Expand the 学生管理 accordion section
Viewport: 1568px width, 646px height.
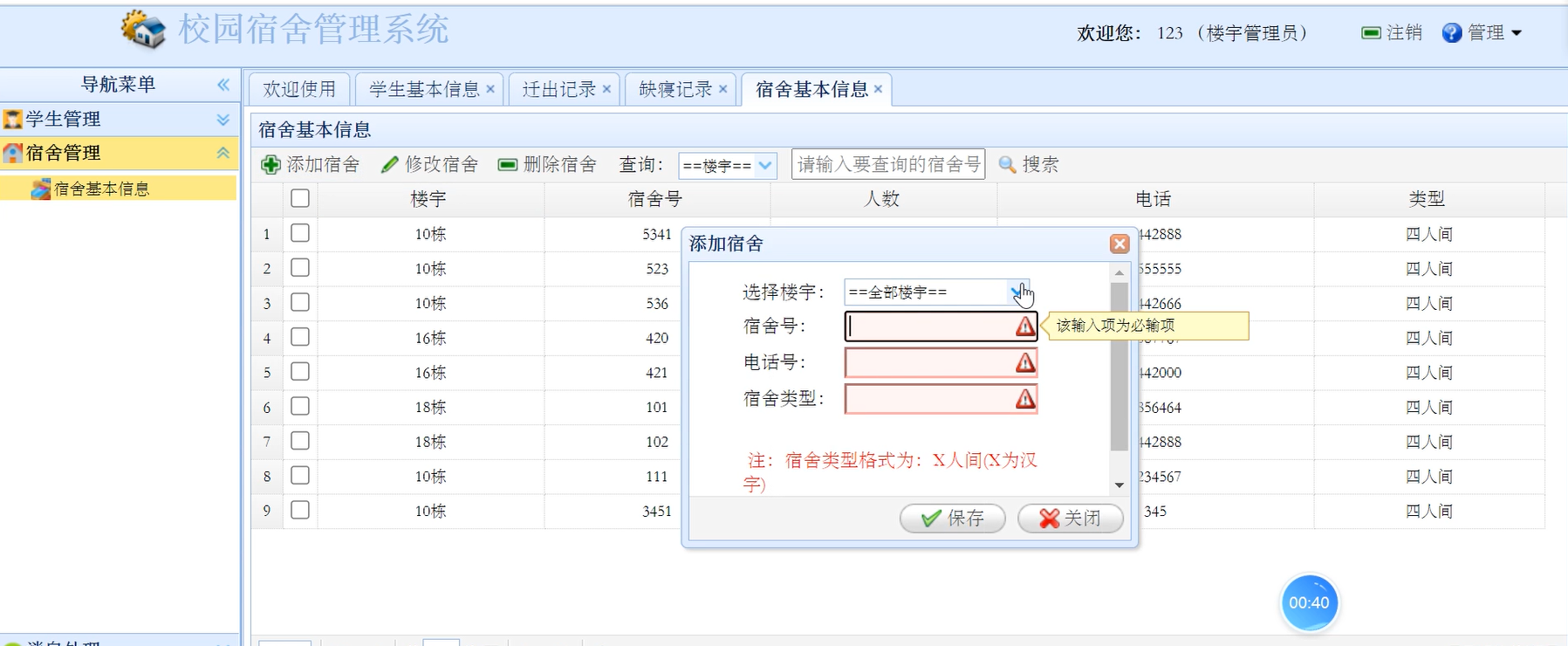[x=223, y=120]
